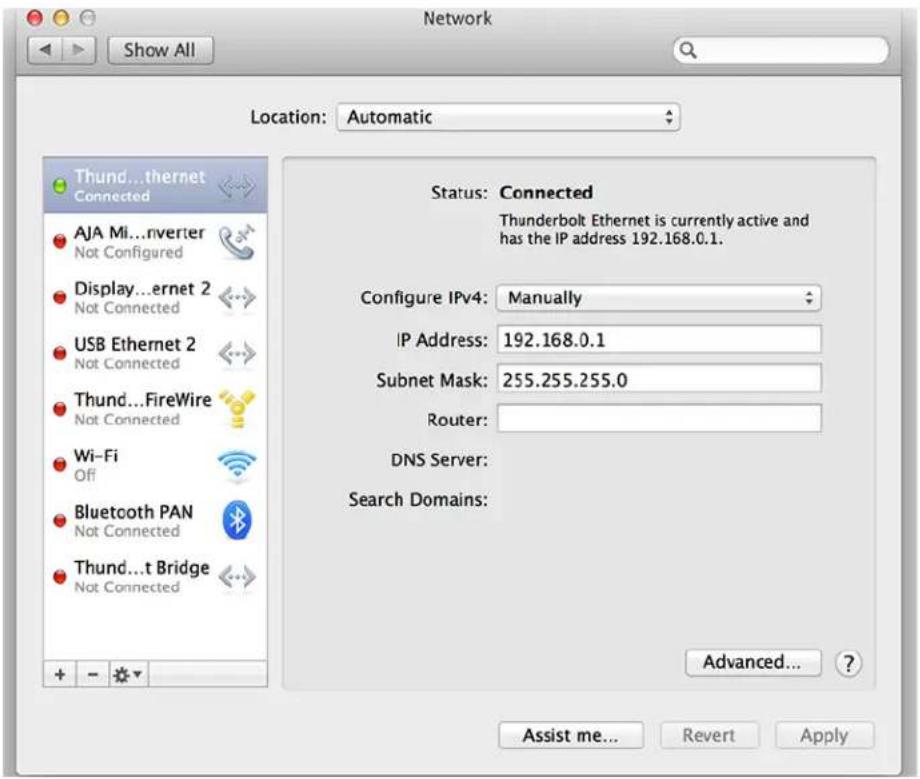
Task: Close the Network window
Action: 35,18
